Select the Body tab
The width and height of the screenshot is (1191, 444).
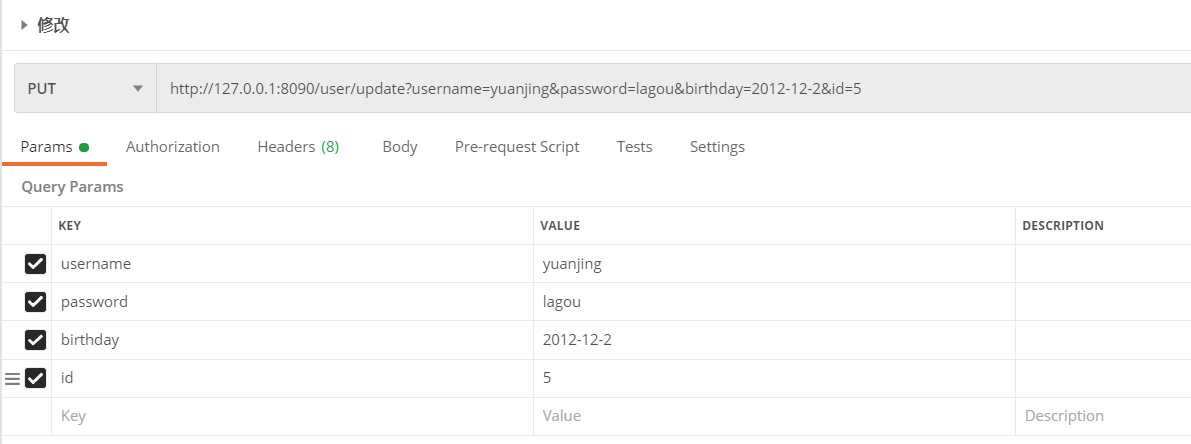[x=400, y=147]
